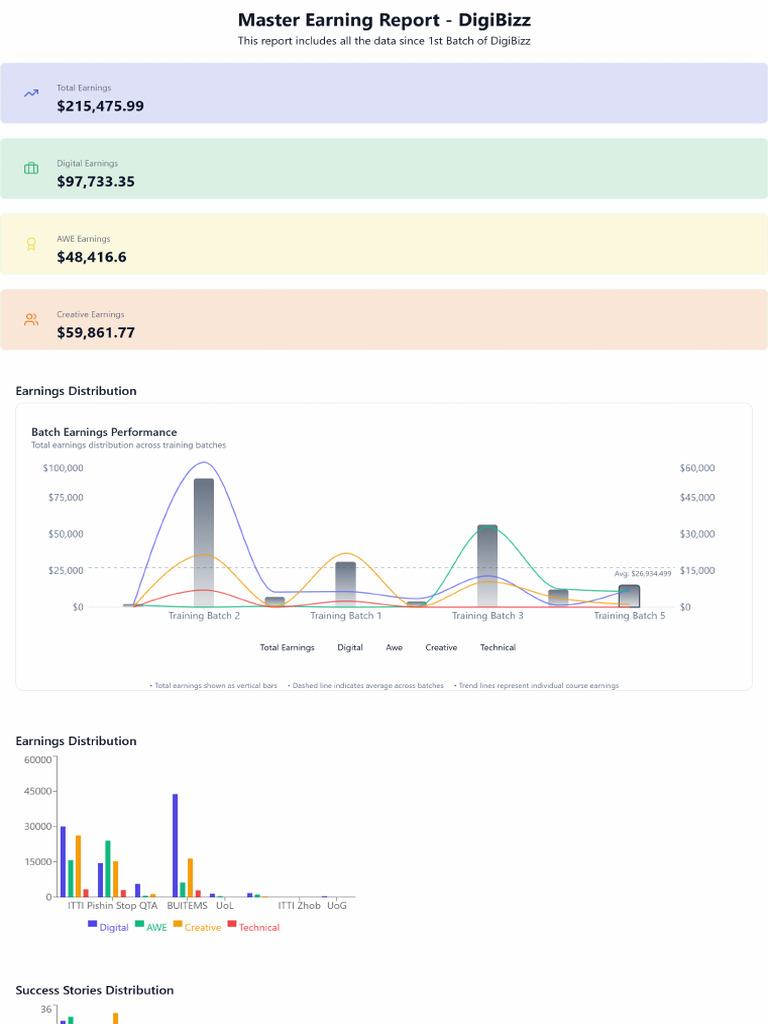This screenshot has width=768, height=1024.
Task: Select the $215,475.99 total earnings value
Action: click(x=100, y=106)
